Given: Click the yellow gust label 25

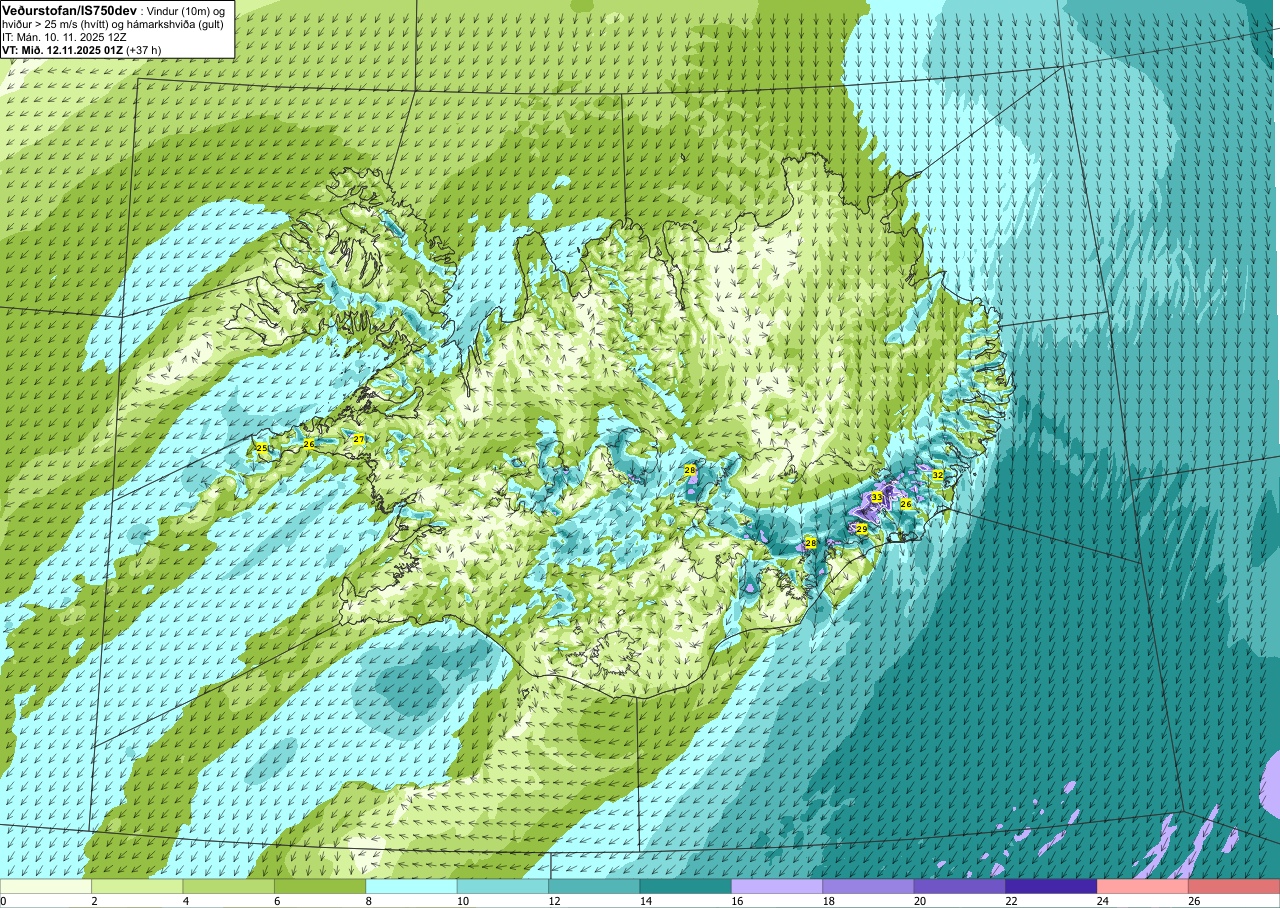Looking at the screenshot, I should tap(262, 448).
